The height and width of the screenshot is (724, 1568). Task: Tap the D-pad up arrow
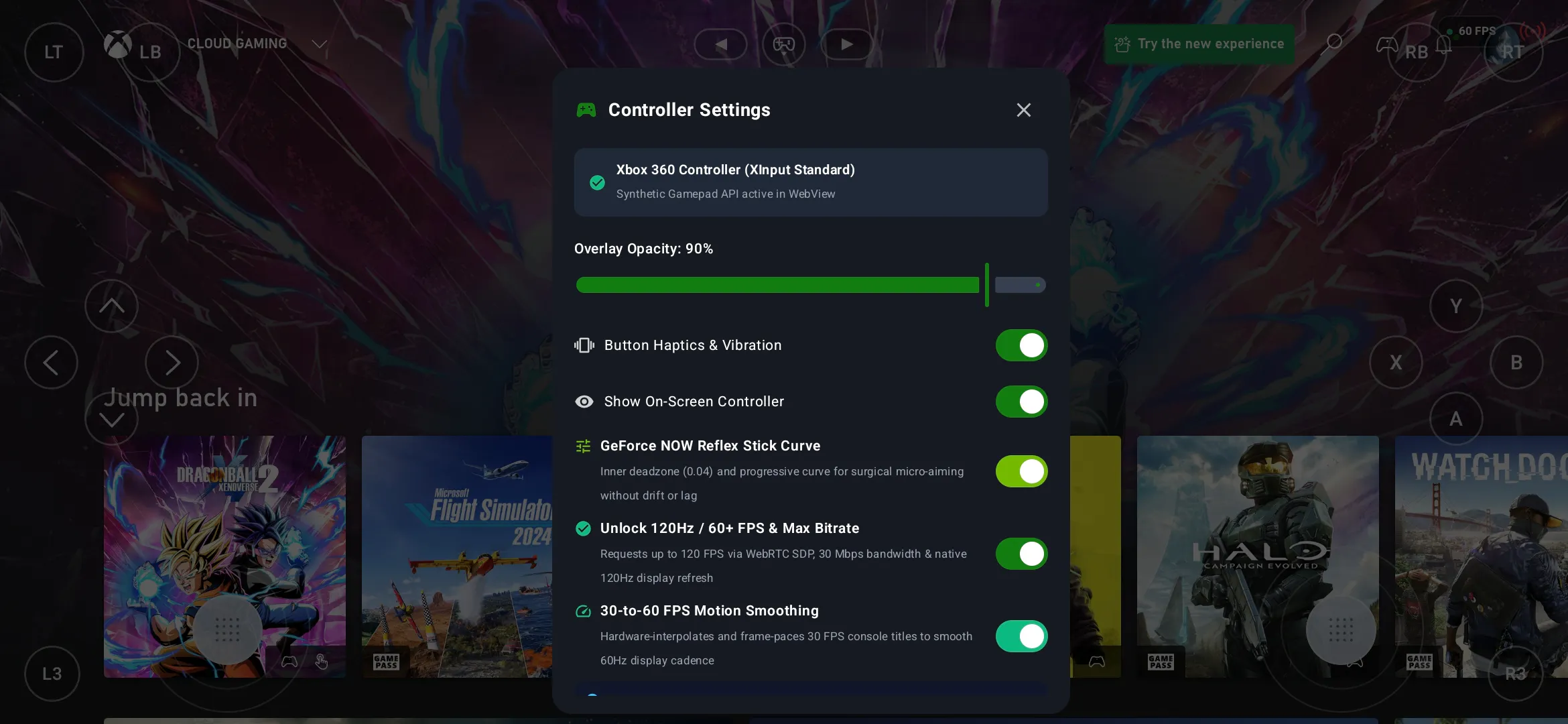click(x=111, y=306)
